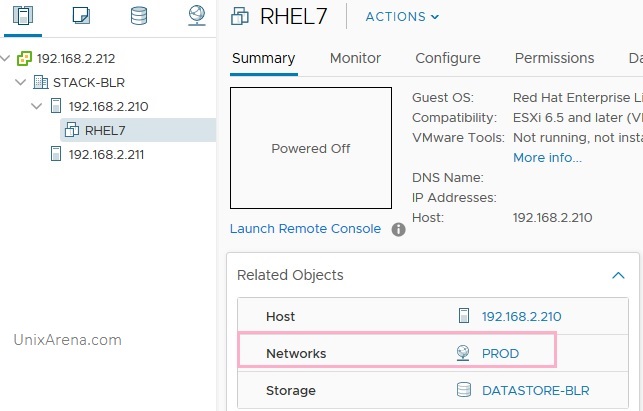This screenshot has height=411, width=643.
Task: Click the More info... link
Action: pos(547,158)
